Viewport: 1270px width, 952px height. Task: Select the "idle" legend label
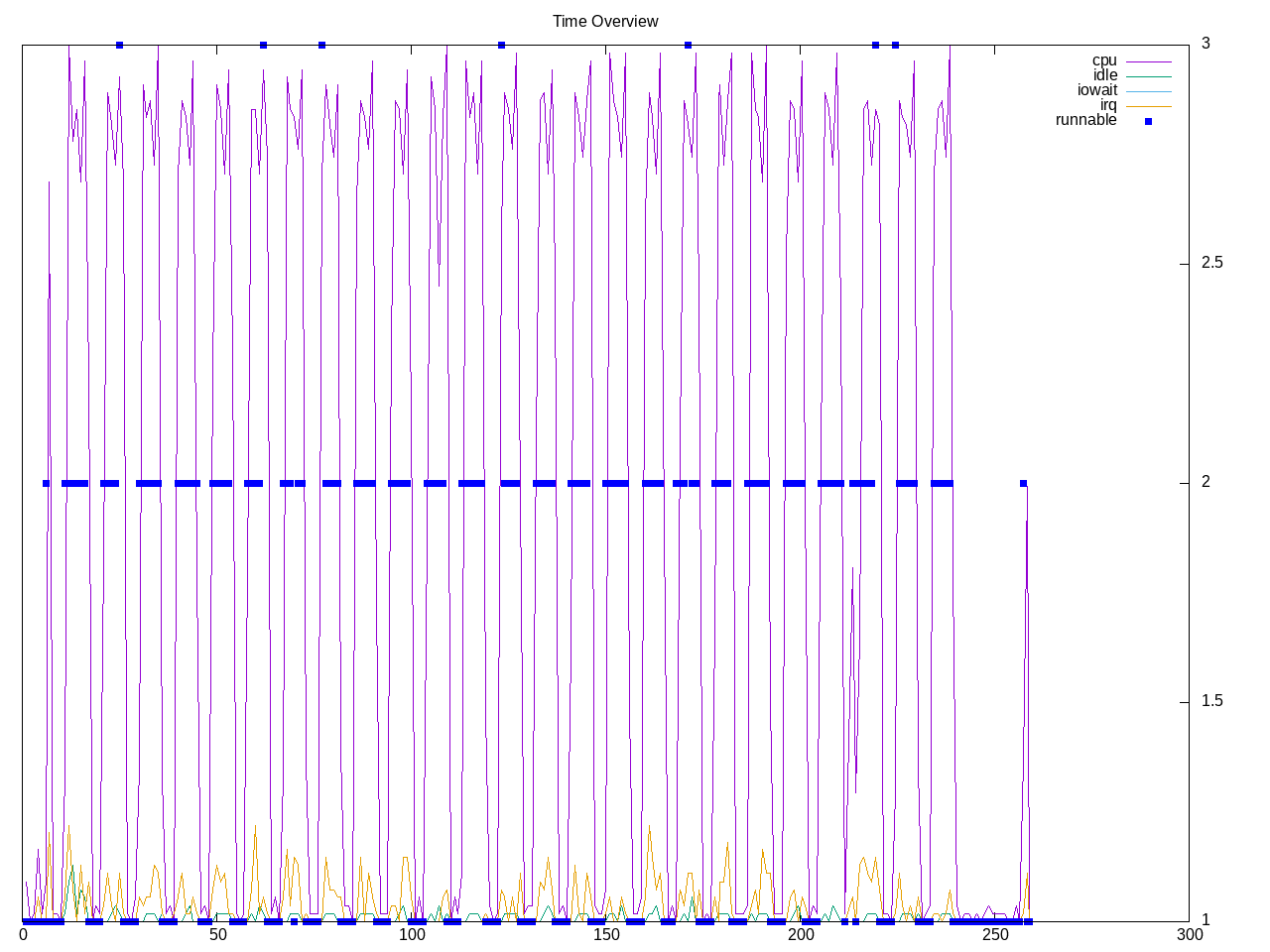pyautogui.click(x=1105, y=75)
